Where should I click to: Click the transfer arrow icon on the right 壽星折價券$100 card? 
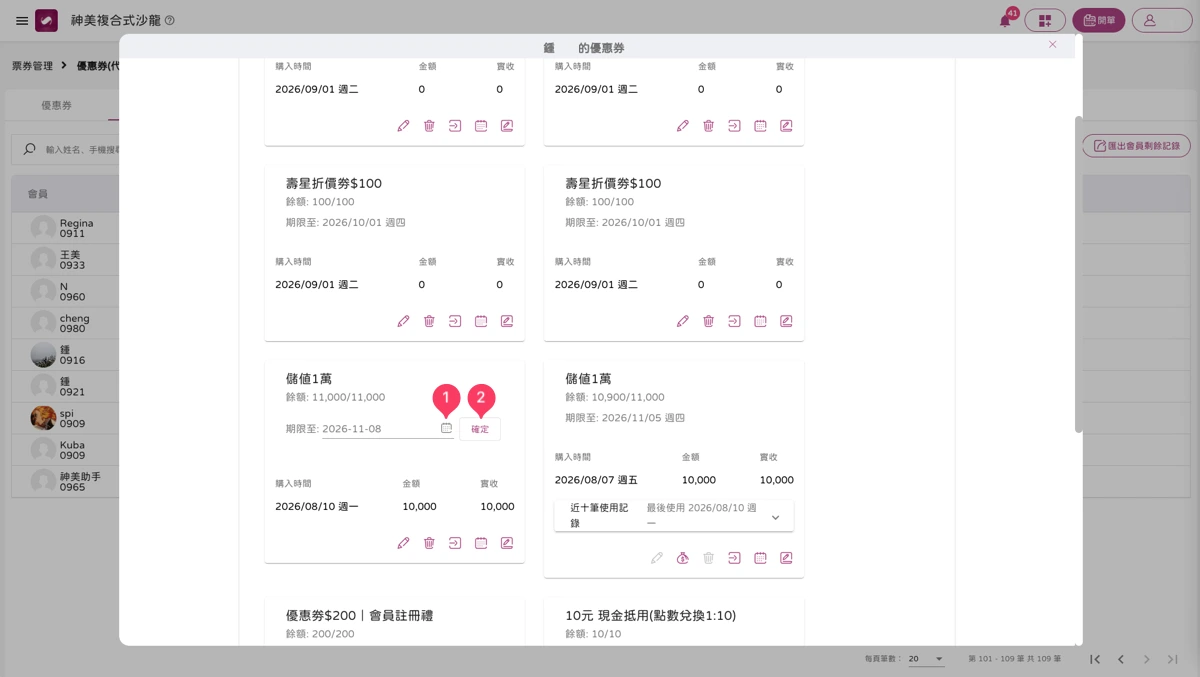(x=734, y=321)
